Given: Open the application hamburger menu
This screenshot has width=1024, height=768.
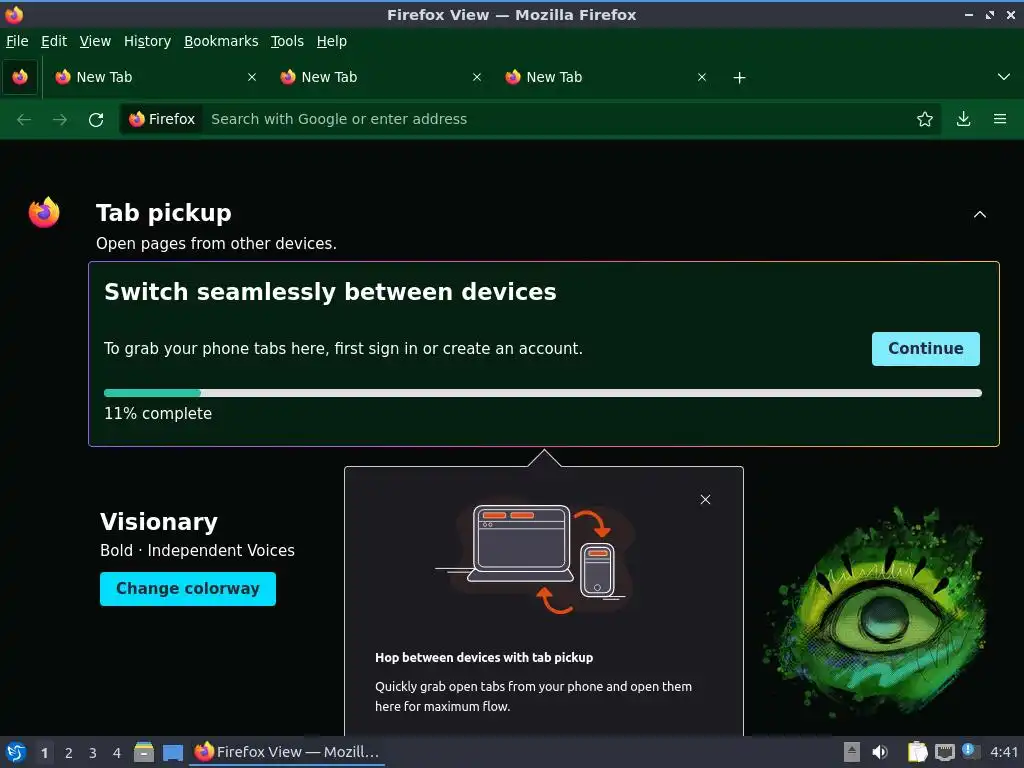Looking at the screenshot, I should tap(1000, 119).
